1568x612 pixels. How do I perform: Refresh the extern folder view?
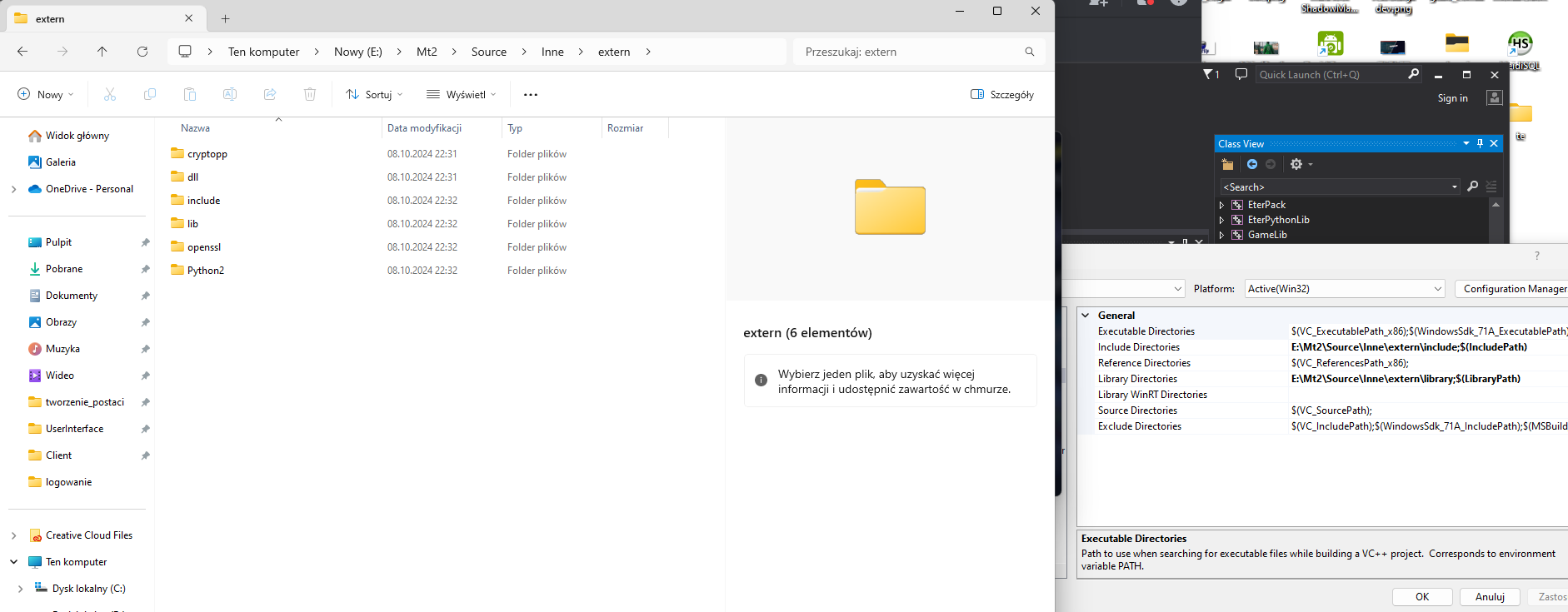click(x=142, y=52)
